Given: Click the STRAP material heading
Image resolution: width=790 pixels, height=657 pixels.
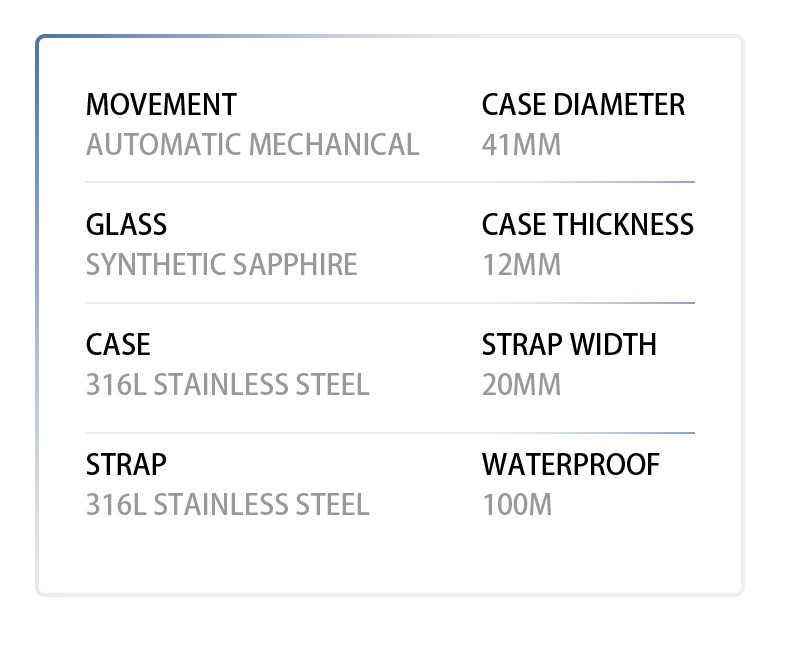Looking at the screenshot, I should pyautogui.click(x=126, y=465).
